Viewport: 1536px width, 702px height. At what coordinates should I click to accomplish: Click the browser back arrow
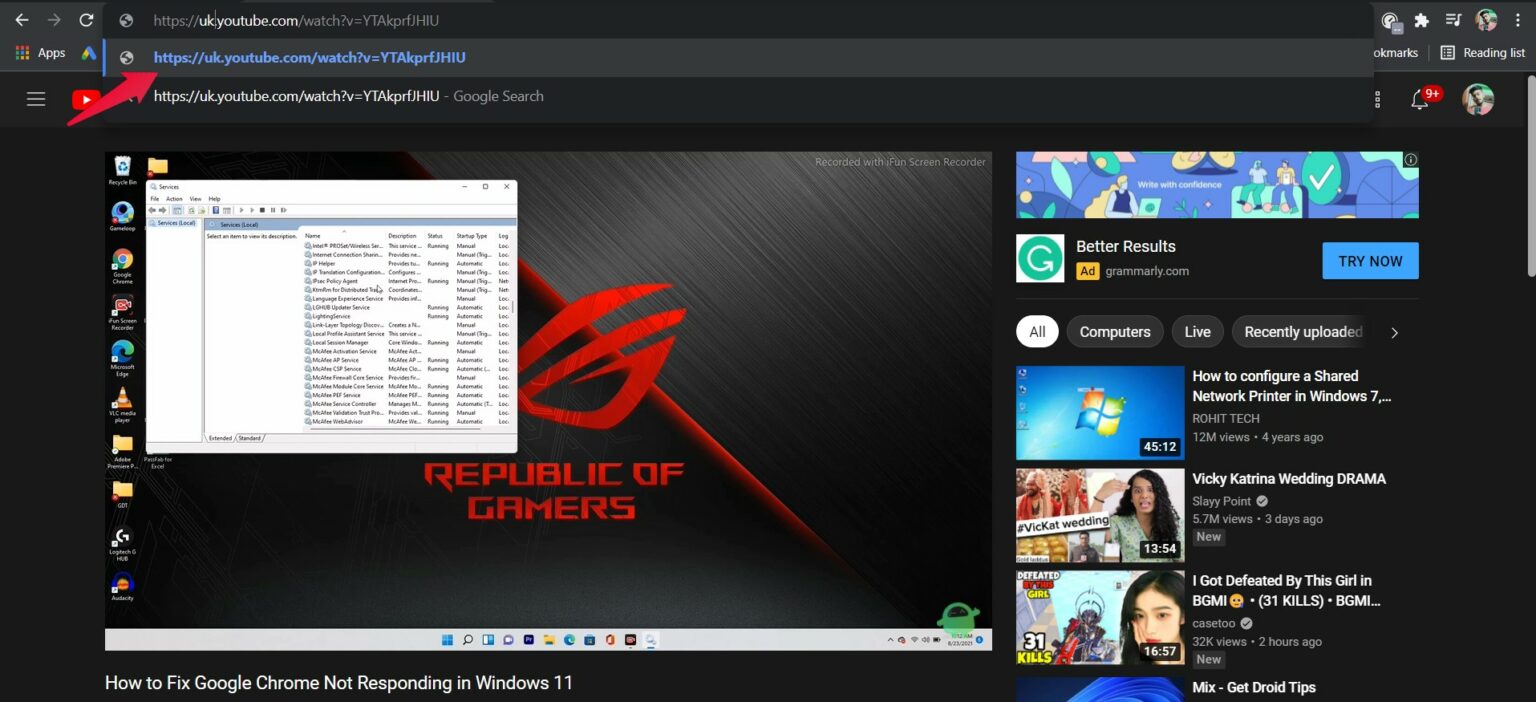pyautogui.click(x=20, y=20)
